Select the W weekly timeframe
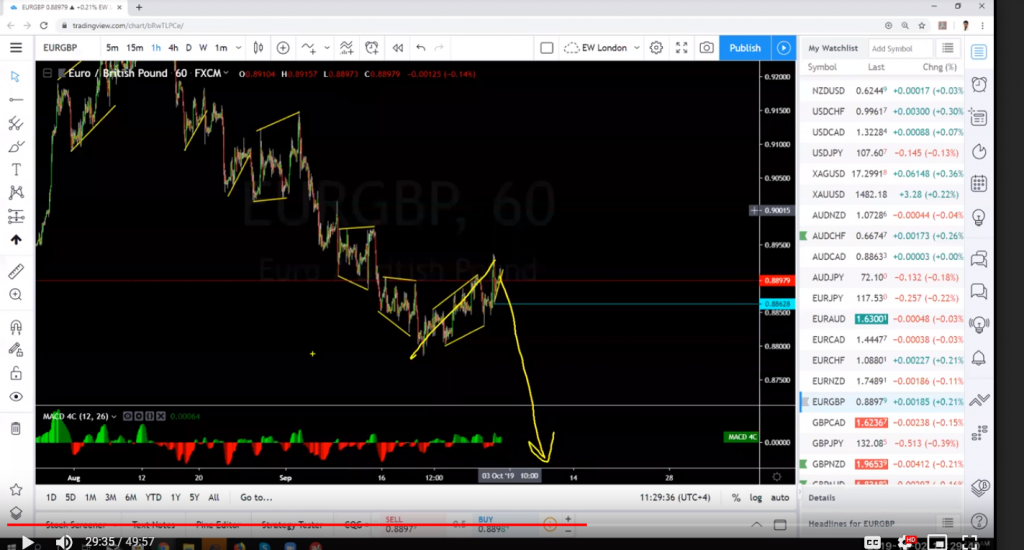 pyautogui.click(x=203, y=48)
